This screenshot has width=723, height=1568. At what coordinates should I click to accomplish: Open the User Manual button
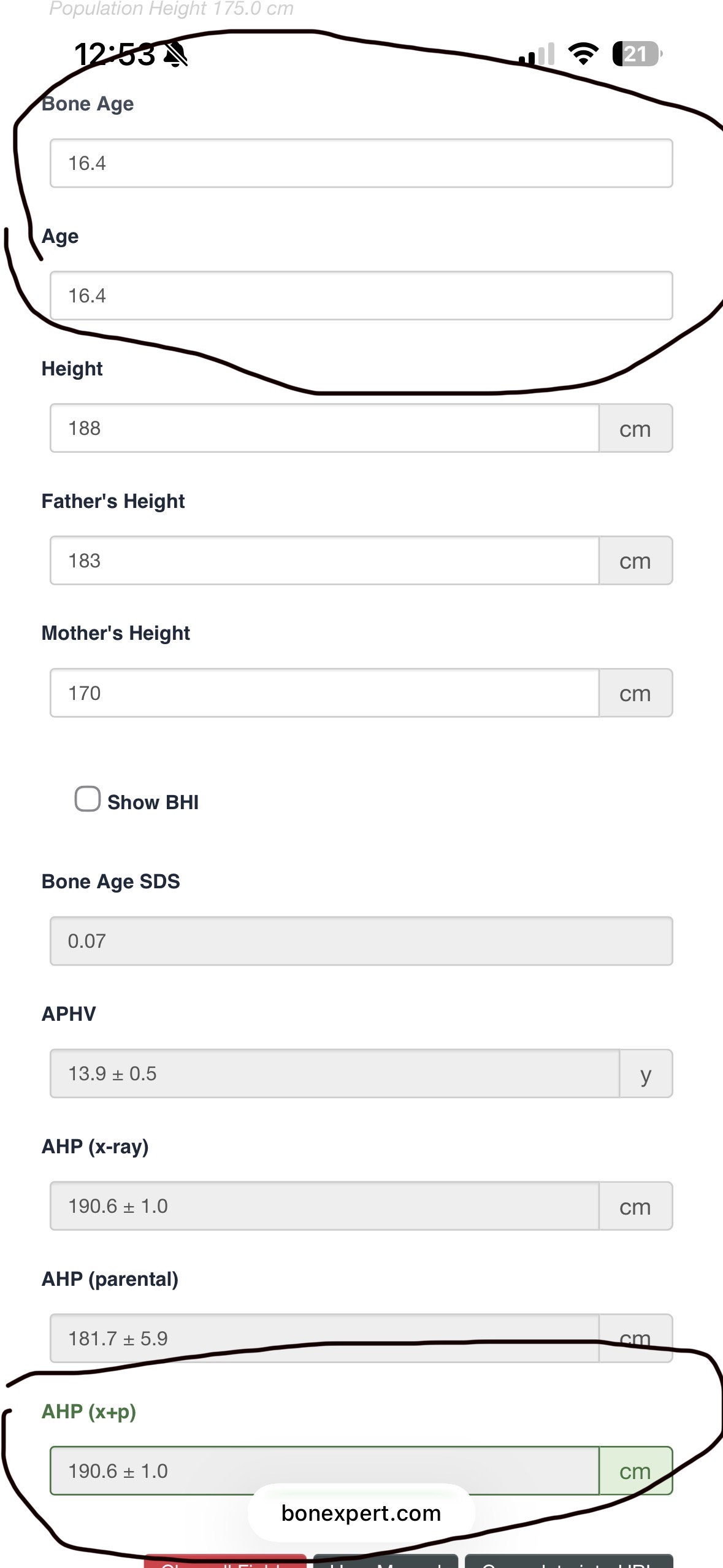tap(386, 1561)
